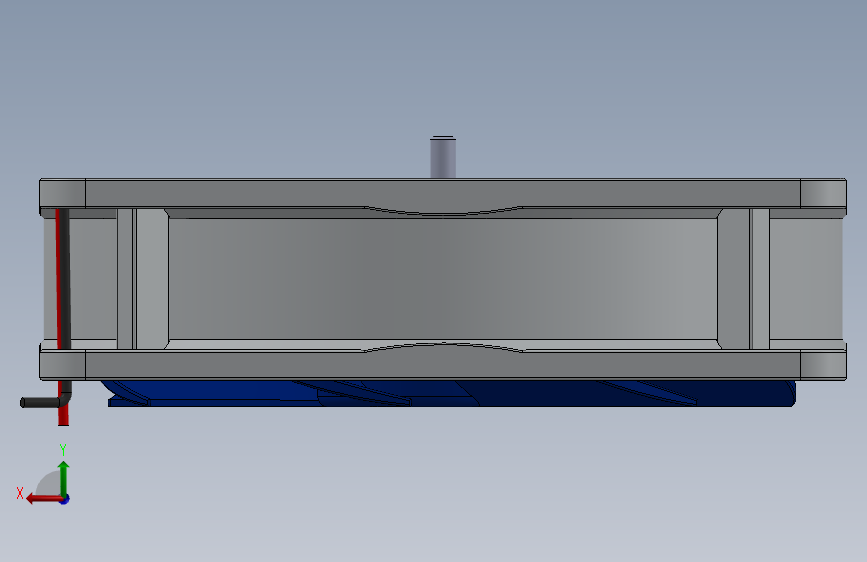Click the central cylindrical housing wall
Screen dimensions: 867x562
pos(443,279)
